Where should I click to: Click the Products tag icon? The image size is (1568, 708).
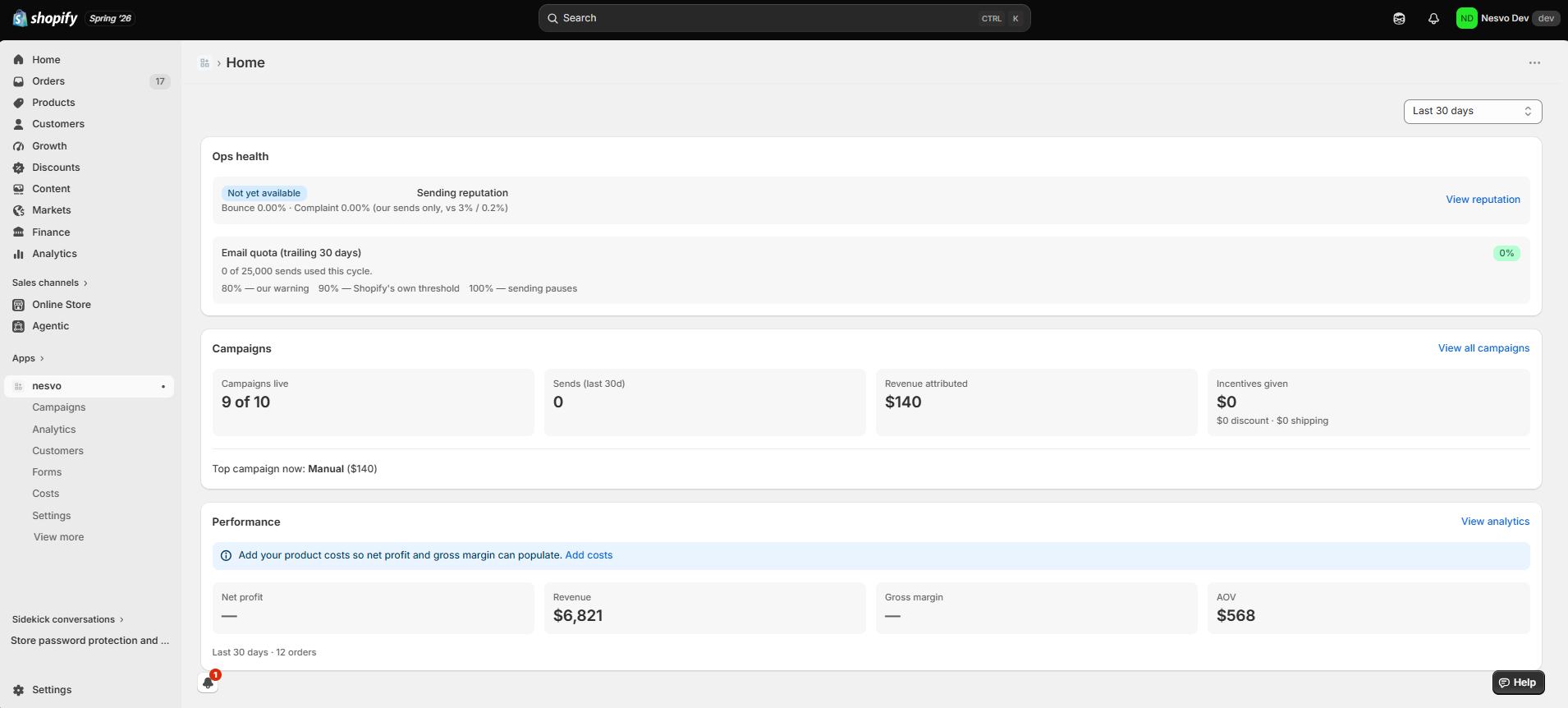[18, 103]
